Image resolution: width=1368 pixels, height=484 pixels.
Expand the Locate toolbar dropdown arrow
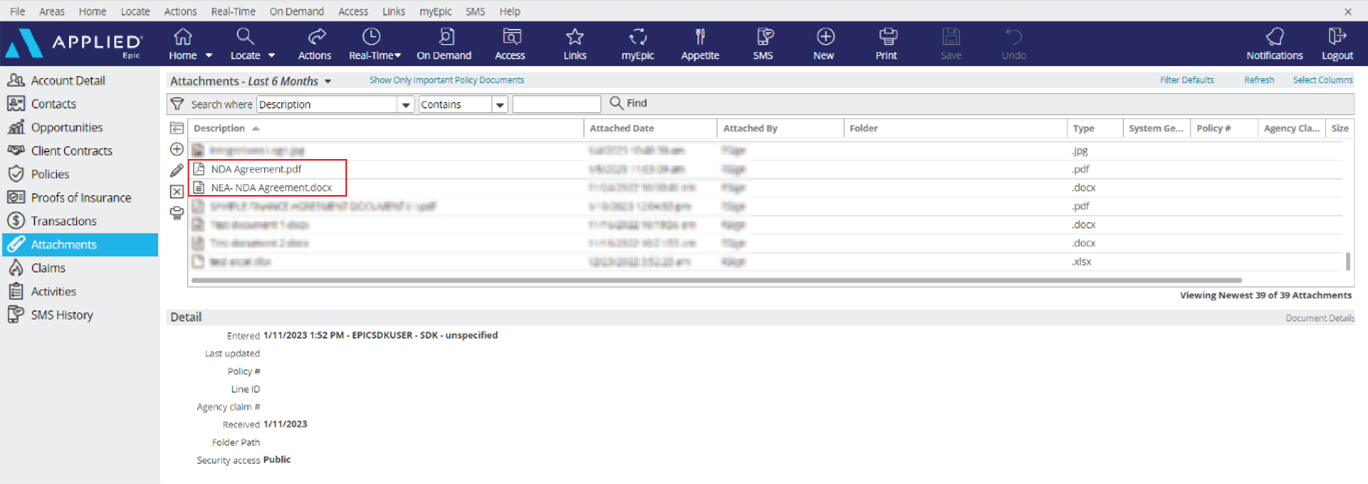[x=271, y=56]
